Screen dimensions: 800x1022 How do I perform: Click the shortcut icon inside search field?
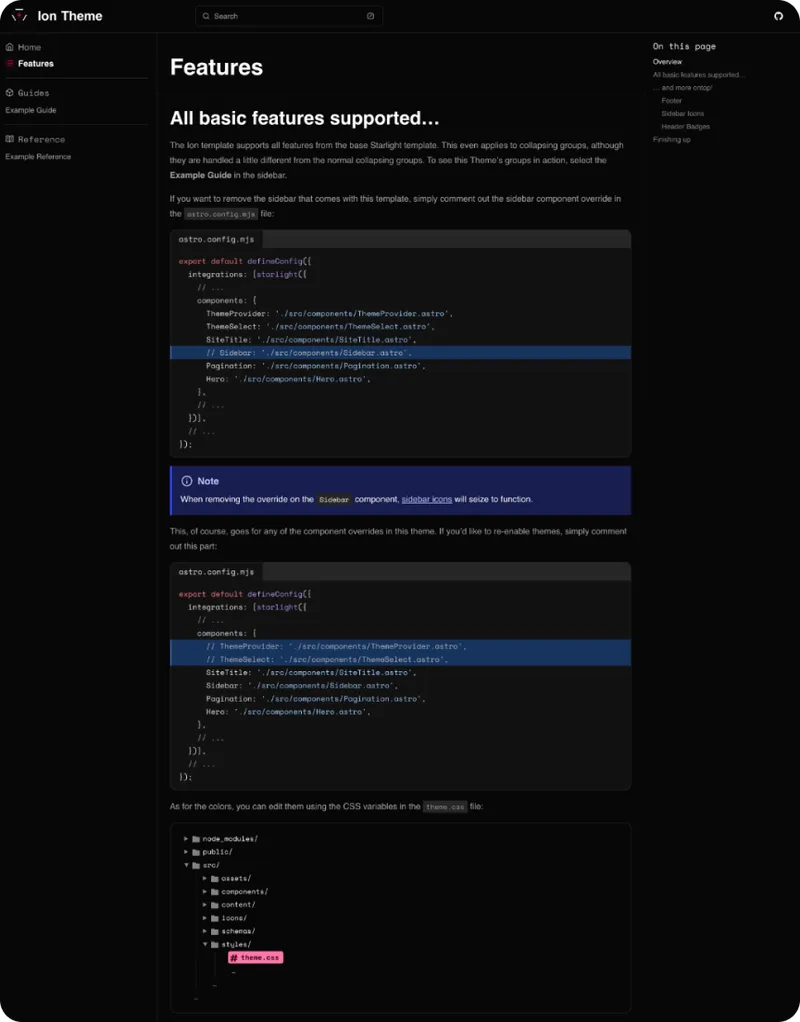pos(370,16)
